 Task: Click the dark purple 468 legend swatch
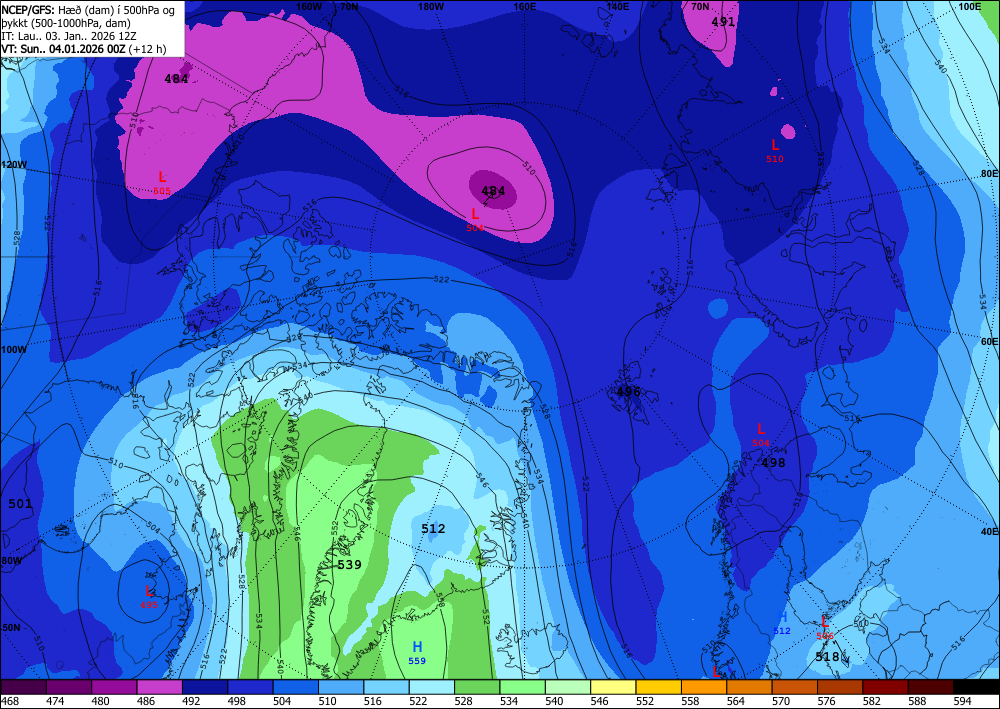tap(23, 687)
